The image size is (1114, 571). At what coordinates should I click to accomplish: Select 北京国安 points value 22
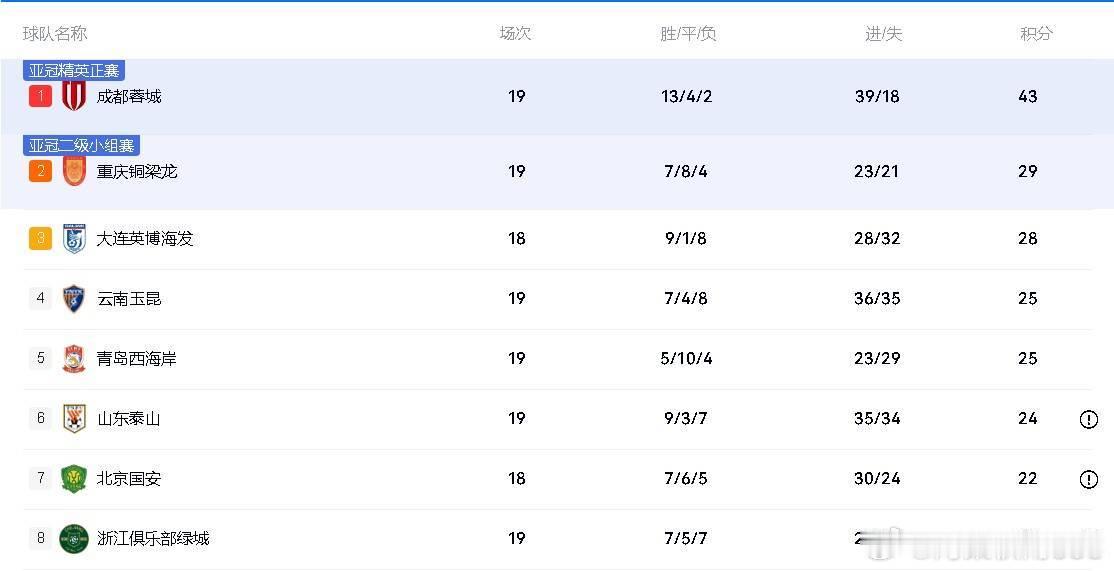[1027, 479]
